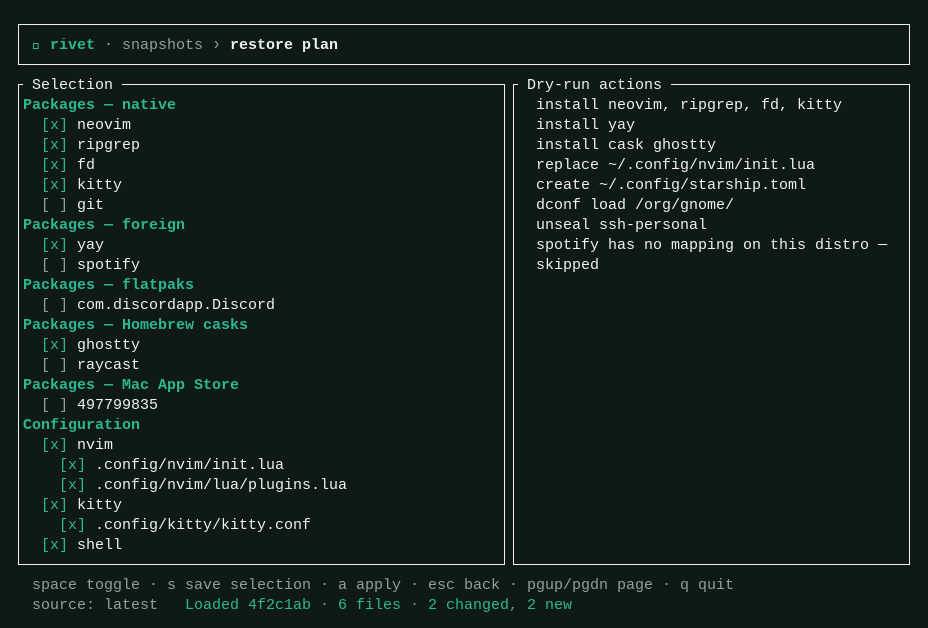Screen dimensions: 928x628
Task: Collapse the Configuration section header
Action: point(82,425)
